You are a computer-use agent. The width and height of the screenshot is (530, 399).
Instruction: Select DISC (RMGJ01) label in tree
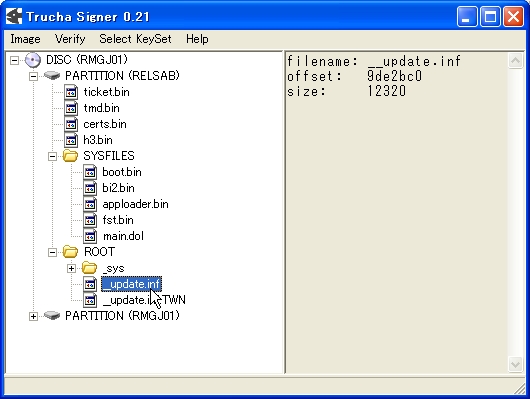tap(87, 60)
